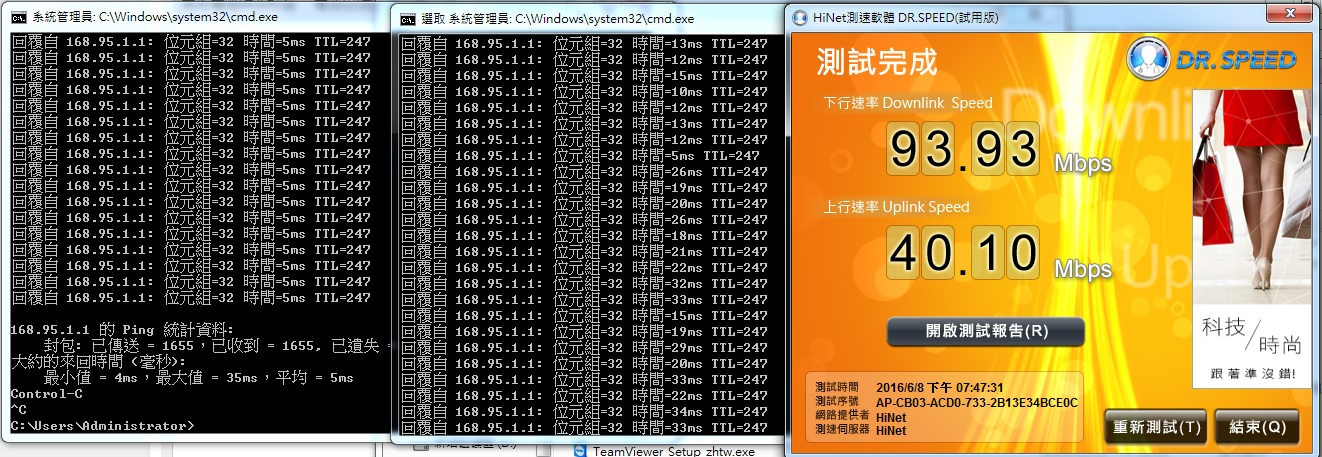Viewport: 1322px width, 457px height.
Task: Click the Mbps unit beside downlink speed
Action: click(1082, 164)
